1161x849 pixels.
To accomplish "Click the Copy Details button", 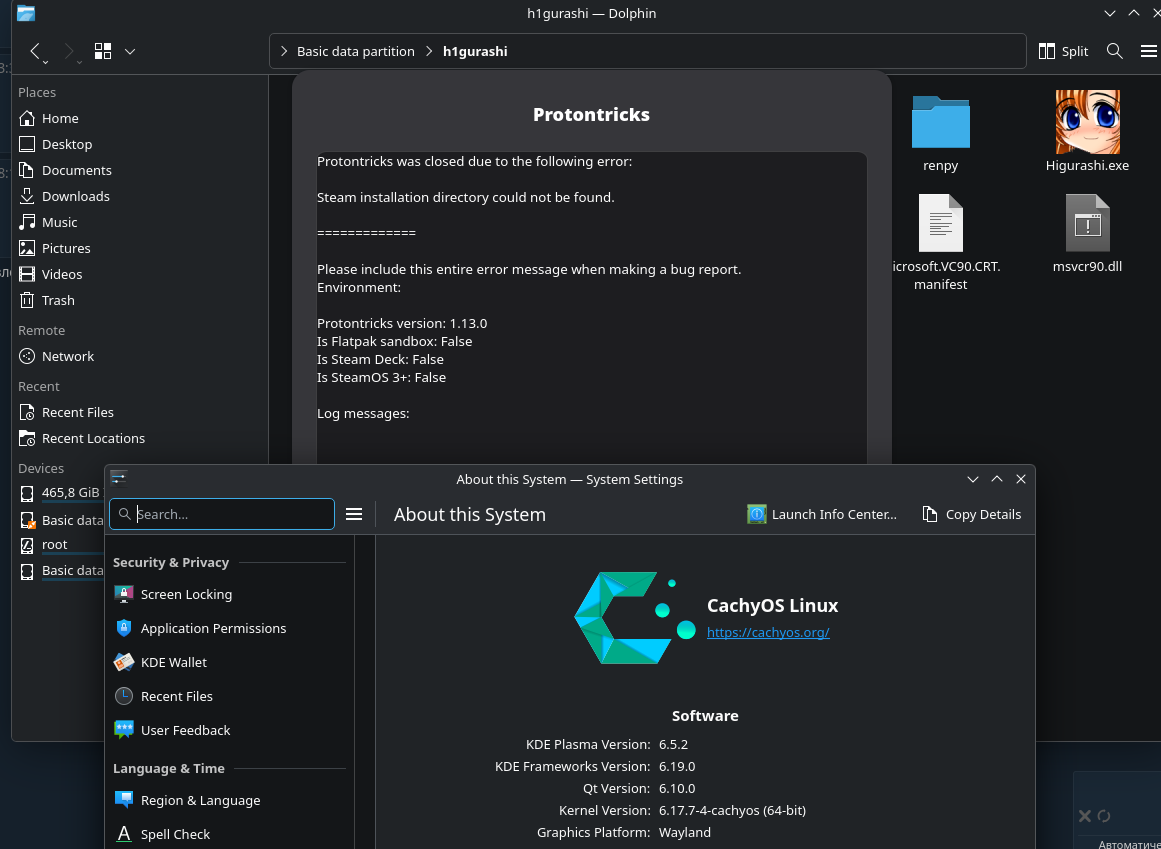I will [971, 514].
